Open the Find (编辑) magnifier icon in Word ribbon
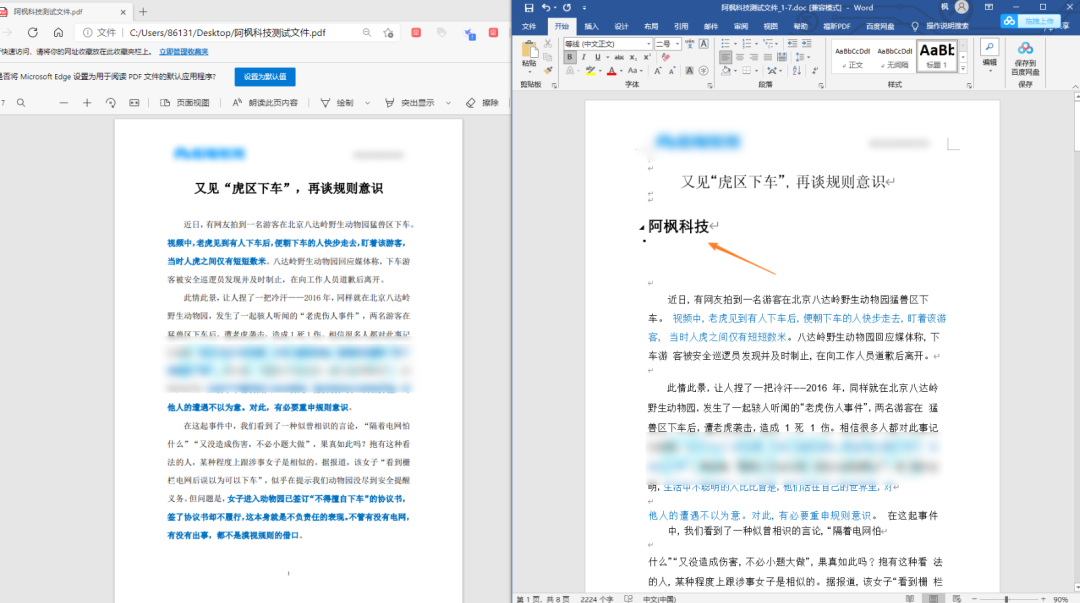Viewport: 1080px width, 603px height. click(988, 45)
